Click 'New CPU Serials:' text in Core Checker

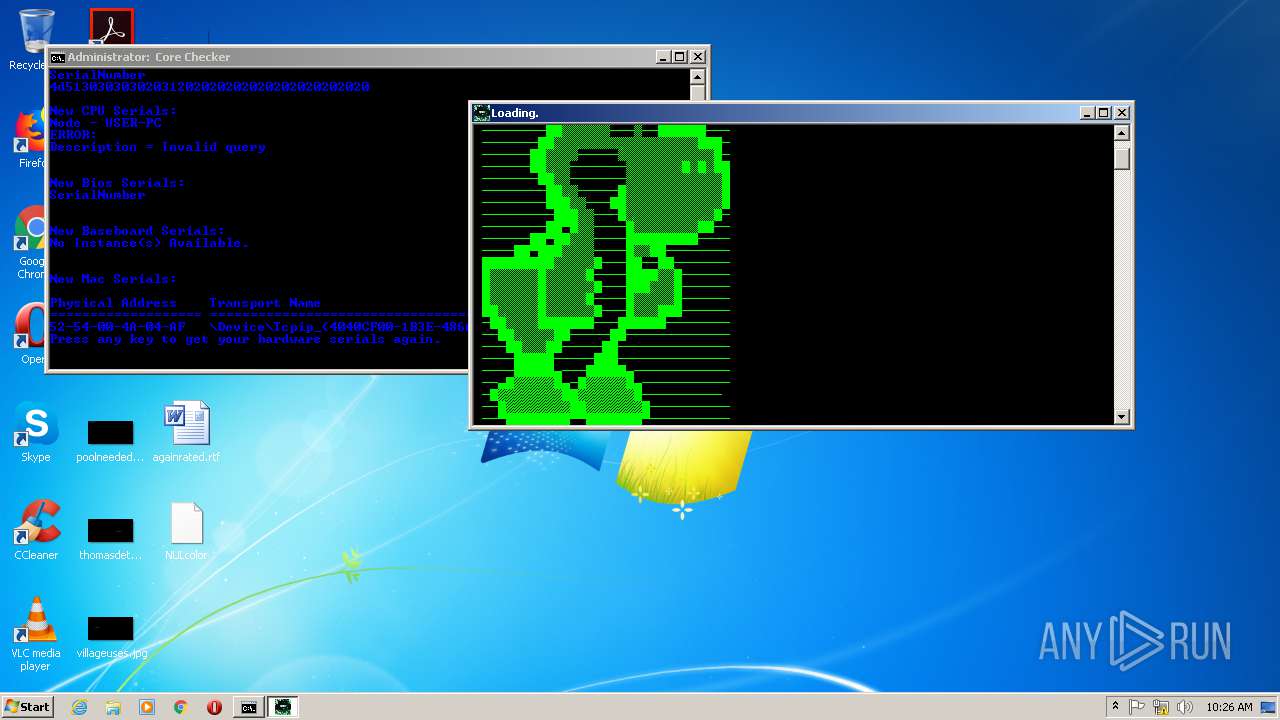(113, 111)
